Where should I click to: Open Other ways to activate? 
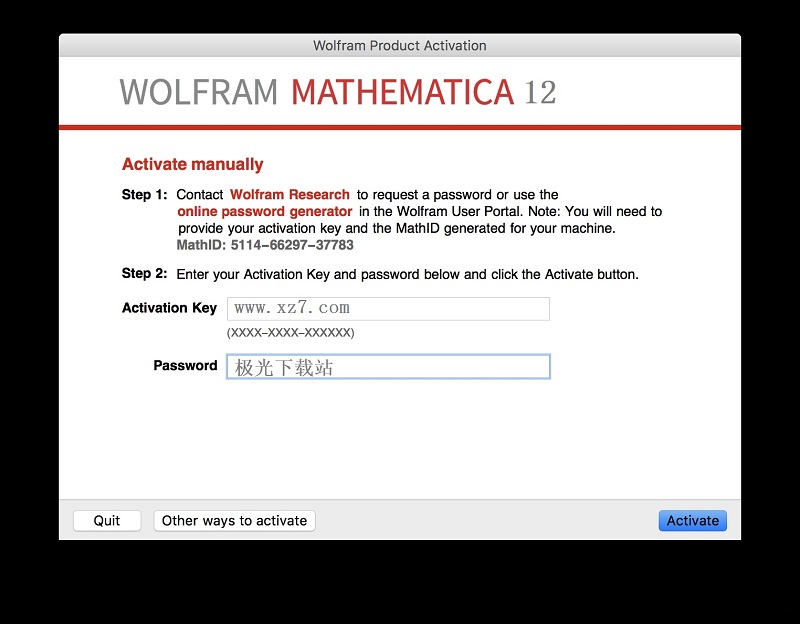(234, 520)
